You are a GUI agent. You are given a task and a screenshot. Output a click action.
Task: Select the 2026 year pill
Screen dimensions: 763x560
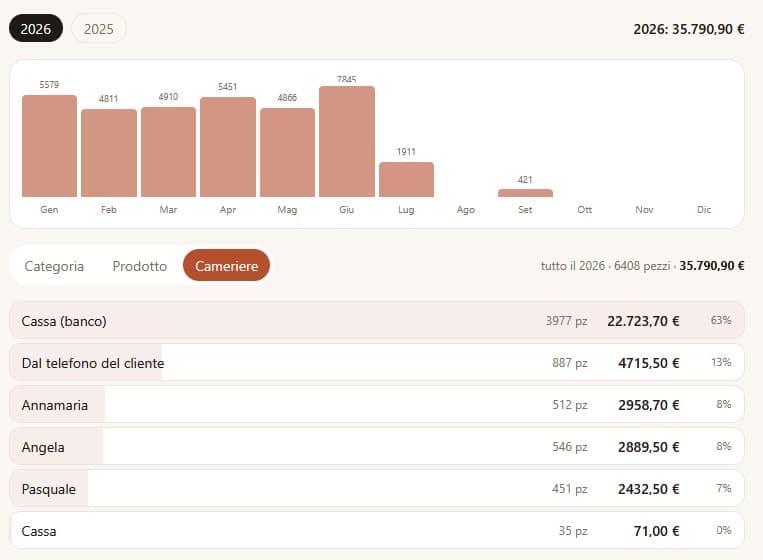[36, 29]
